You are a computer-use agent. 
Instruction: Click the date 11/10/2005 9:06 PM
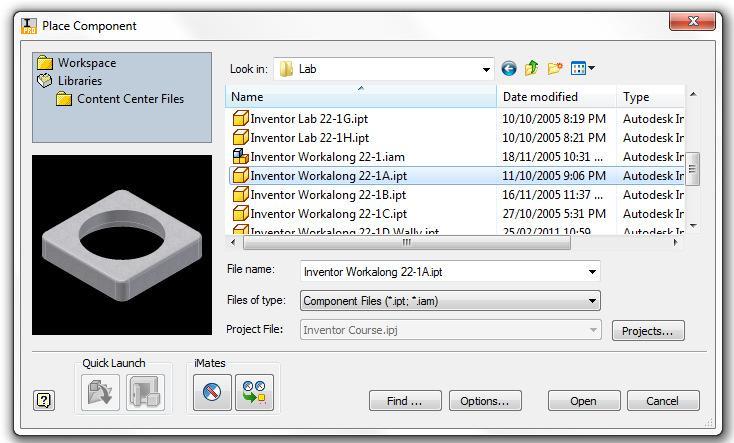554,176
